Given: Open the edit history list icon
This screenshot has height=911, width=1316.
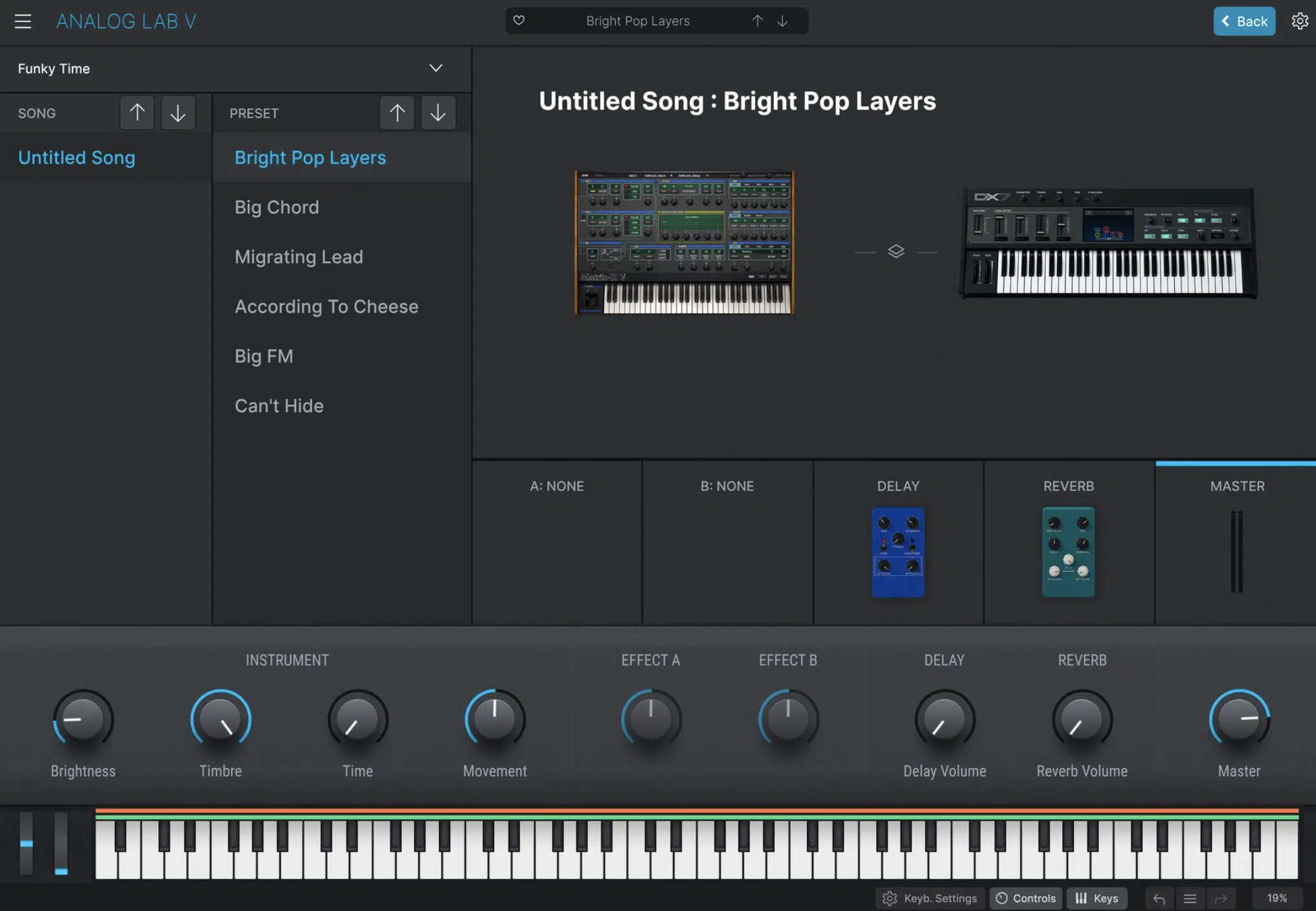Looking at the screenshot, I should (x=1190, y=898).
